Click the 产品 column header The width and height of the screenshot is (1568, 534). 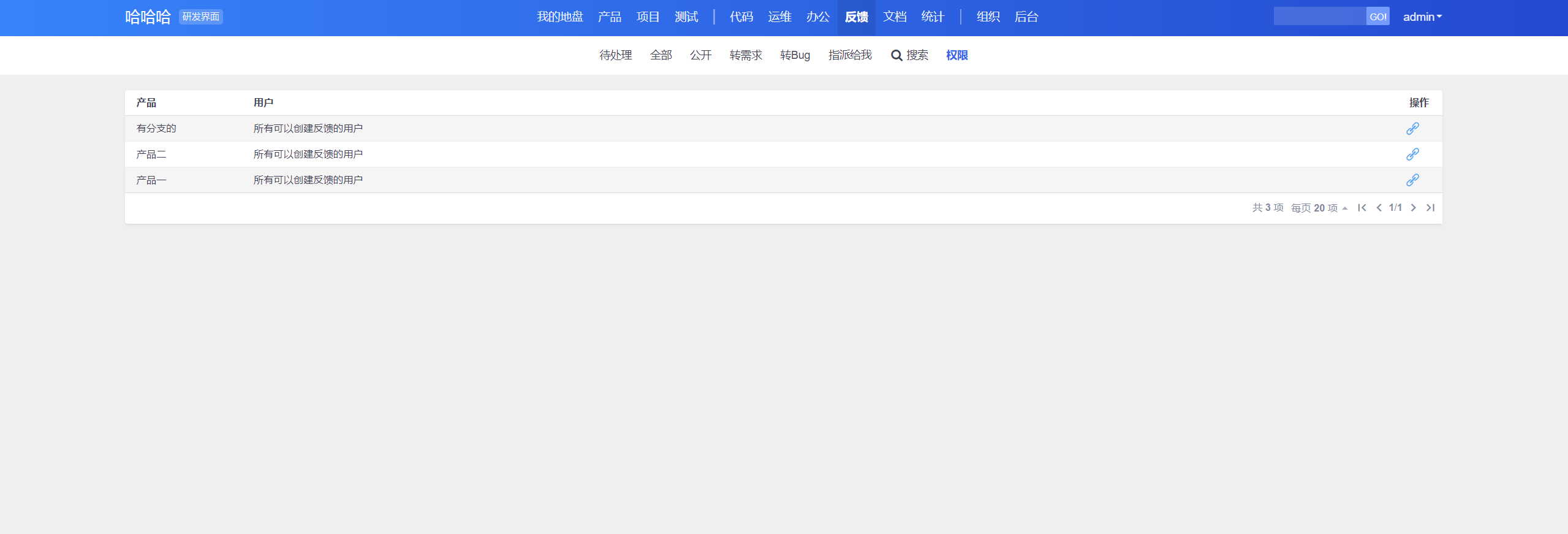point(146,103)
